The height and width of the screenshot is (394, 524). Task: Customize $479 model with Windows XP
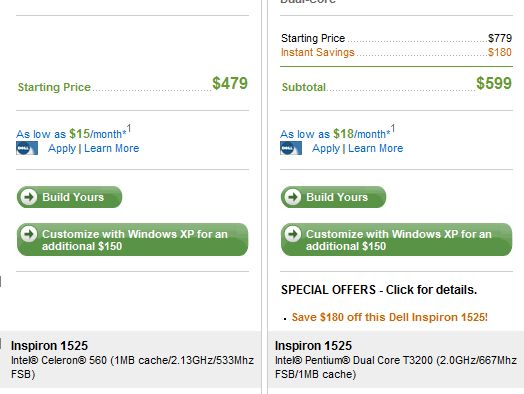[x=133, y=240]
